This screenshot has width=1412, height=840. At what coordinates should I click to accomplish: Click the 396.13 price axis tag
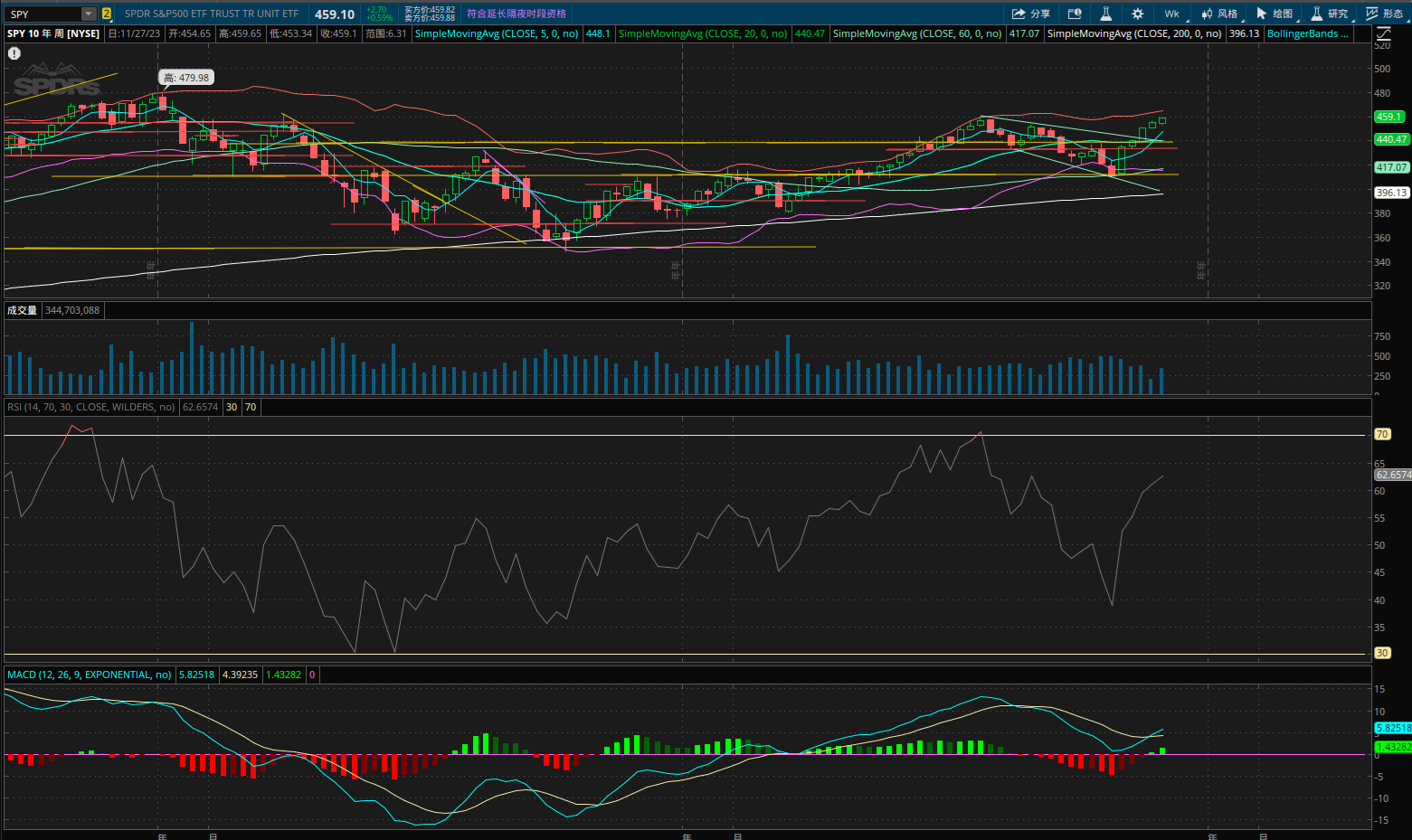[x=1391, y=193]
